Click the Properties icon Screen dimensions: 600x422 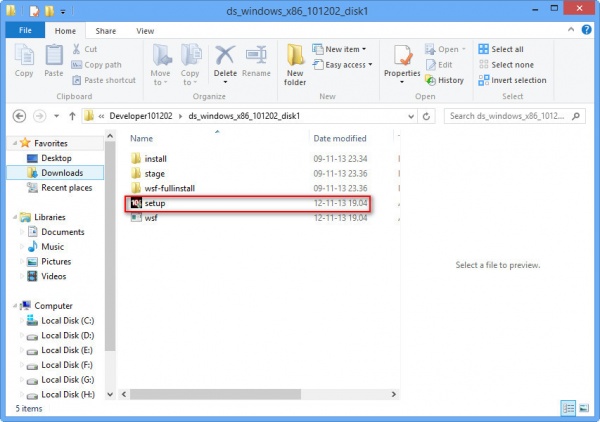(402, 56)
